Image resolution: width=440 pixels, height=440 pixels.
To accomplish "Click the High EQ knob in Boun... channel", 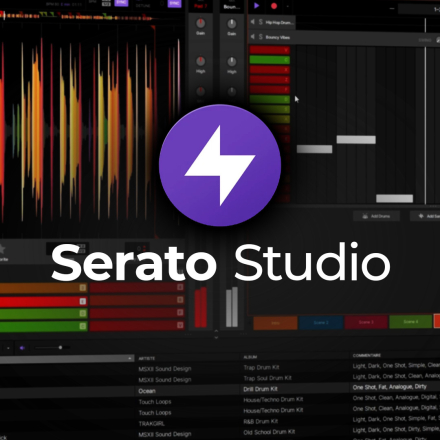I will coord(232,61).
